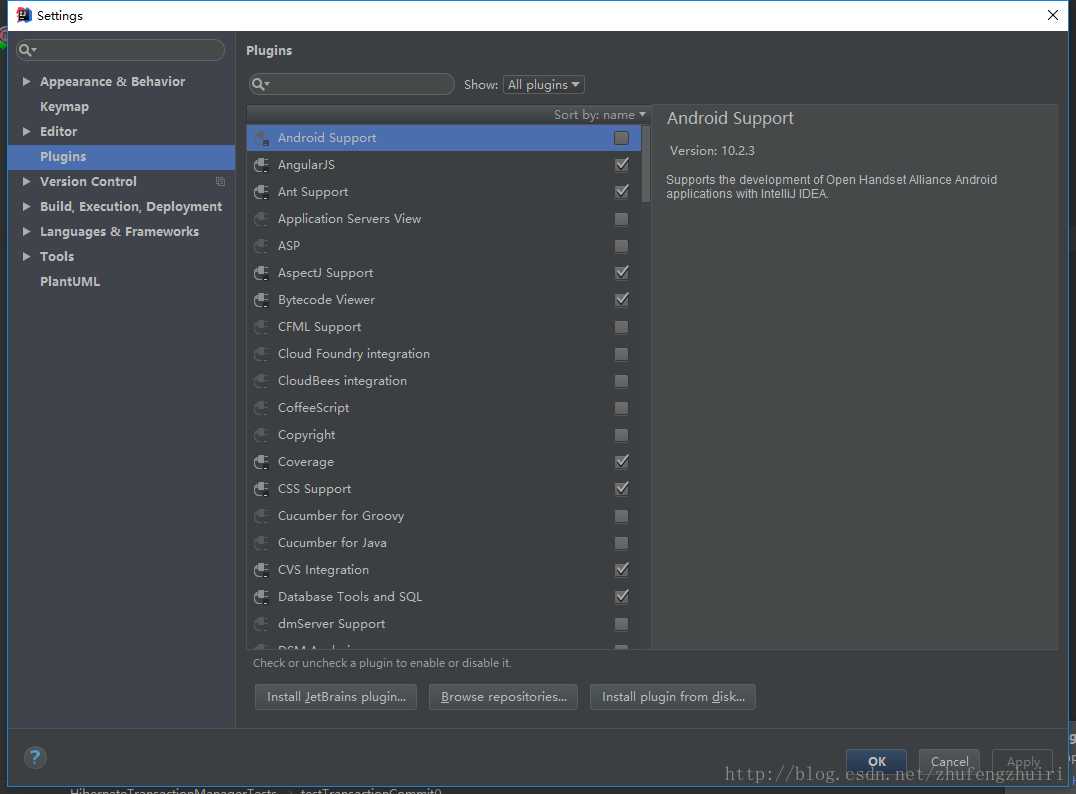1076x794 pixels.
Task: Expand the Version Control node arrow
Action: (x=26, y=182)
